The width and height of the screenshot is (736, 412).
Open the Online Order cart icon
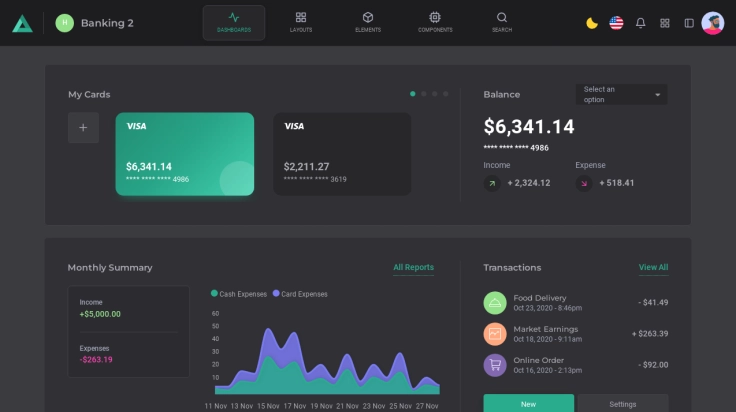tap(495, 365)
